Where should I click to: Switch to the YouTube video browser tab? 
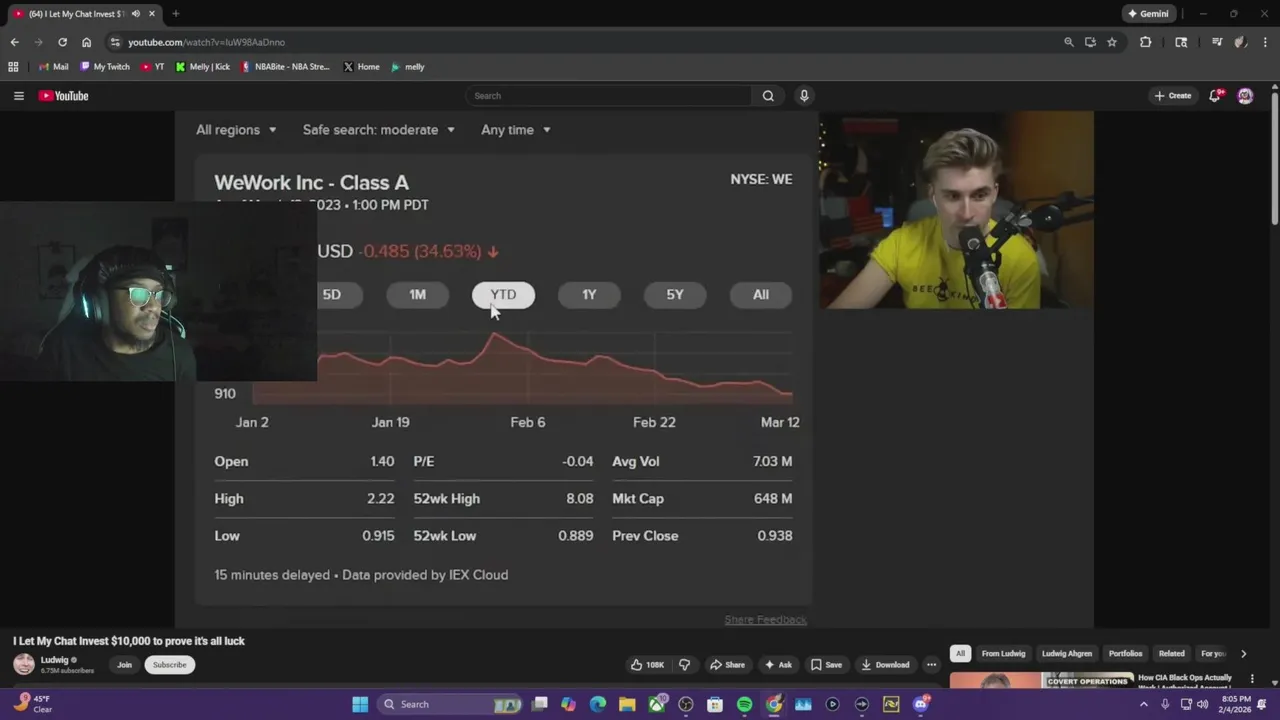click(86, 14)
